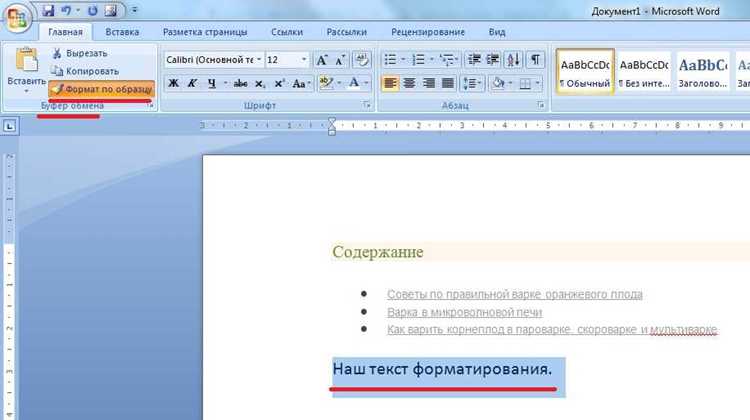Center align text
The image size is (750, 420).
pyautogui.click(x=409, y=83)
